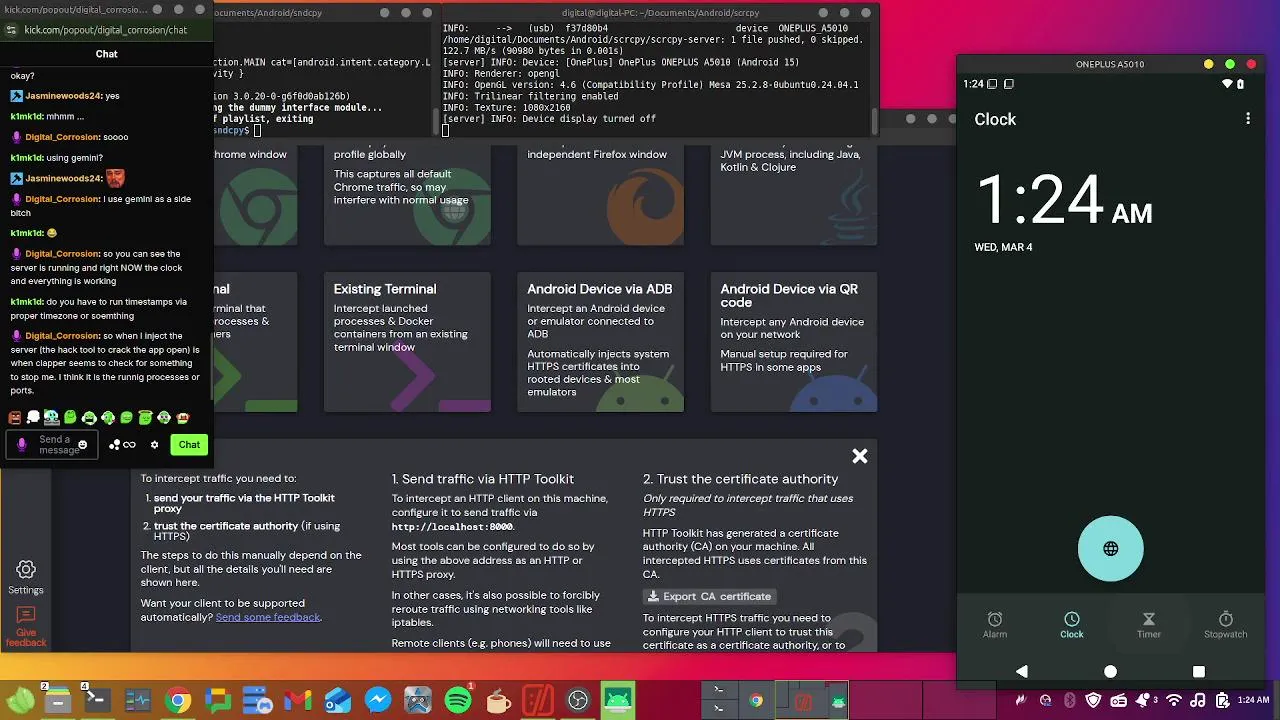Click the shield tray icon
This screenshot has width=1280, height=720.
(1093, 701)
